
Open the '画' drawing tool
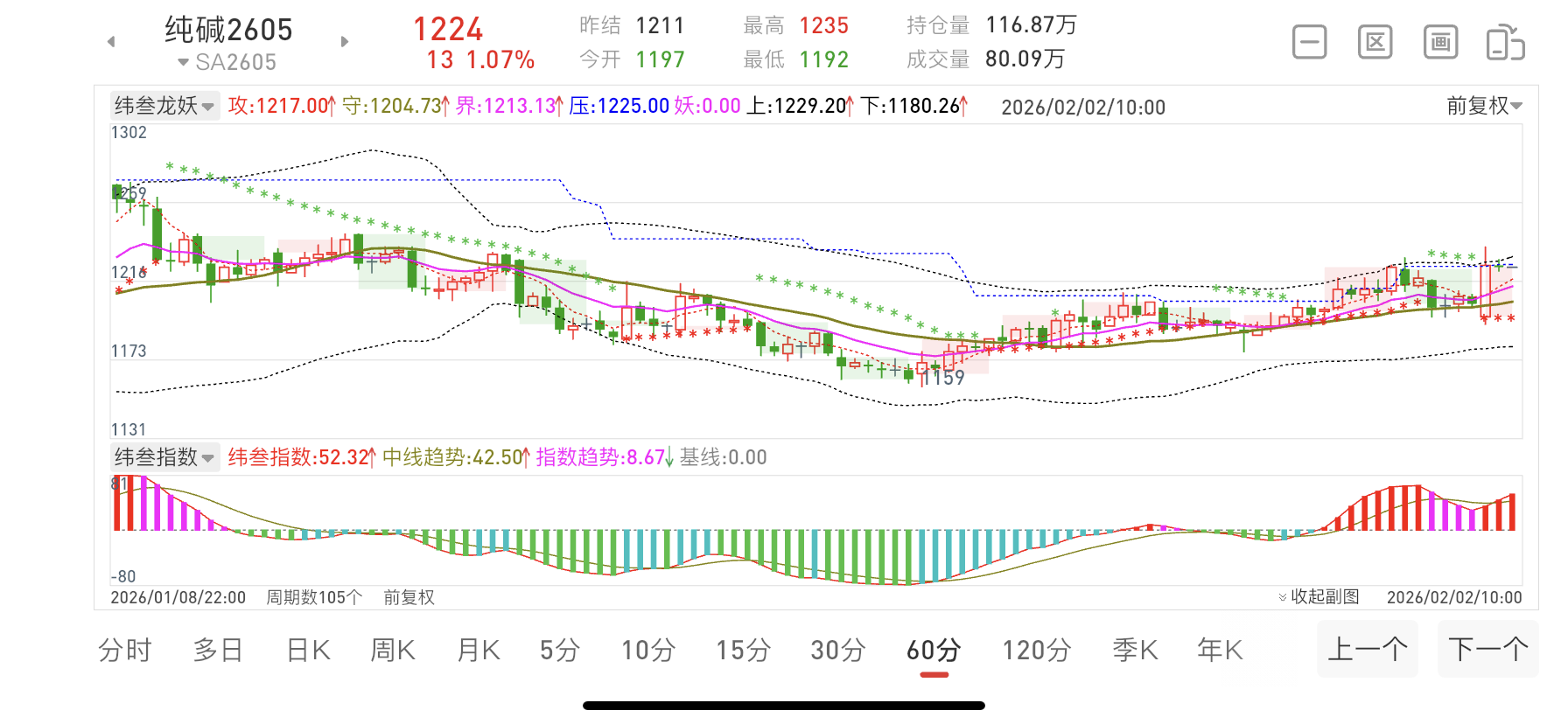coord(1440,42)
